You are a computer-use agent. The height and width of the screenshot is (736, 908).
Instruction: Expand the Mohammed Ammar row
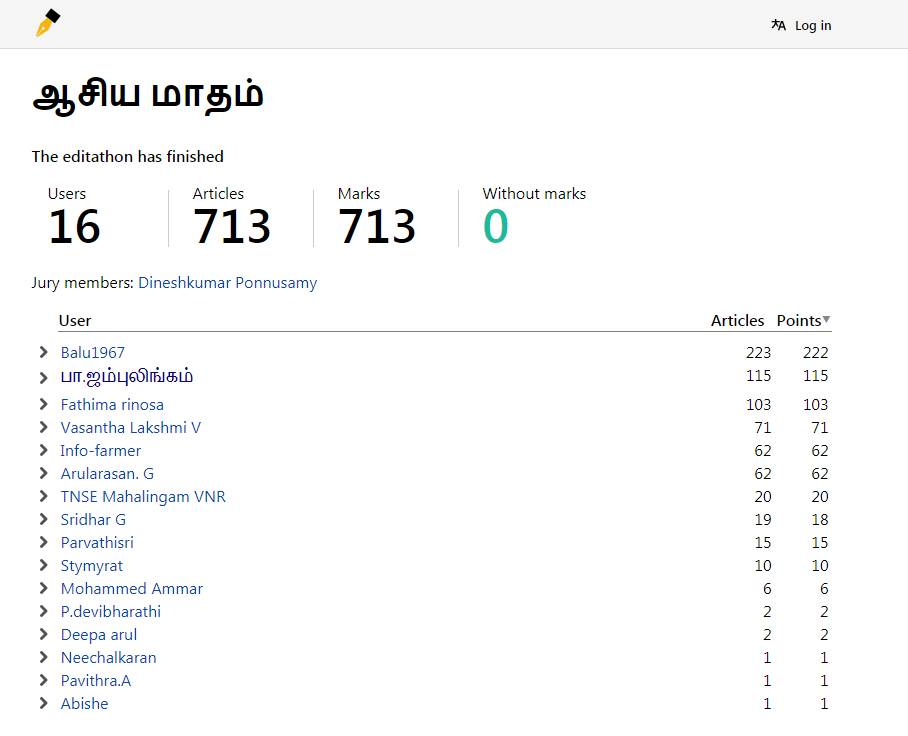click(43, 588)
